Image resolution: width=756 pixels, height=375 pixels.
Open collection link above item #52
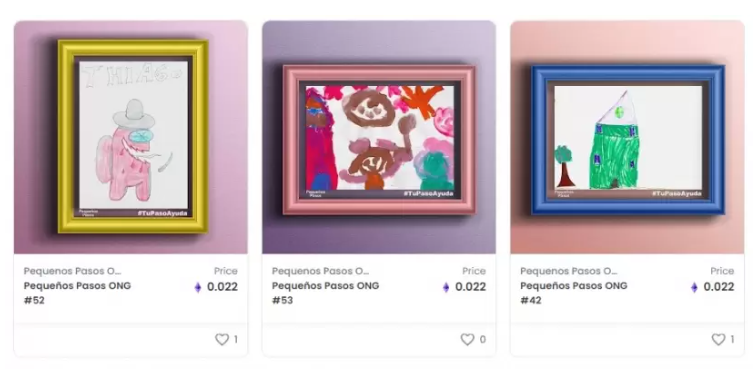(x=72, y=271)
